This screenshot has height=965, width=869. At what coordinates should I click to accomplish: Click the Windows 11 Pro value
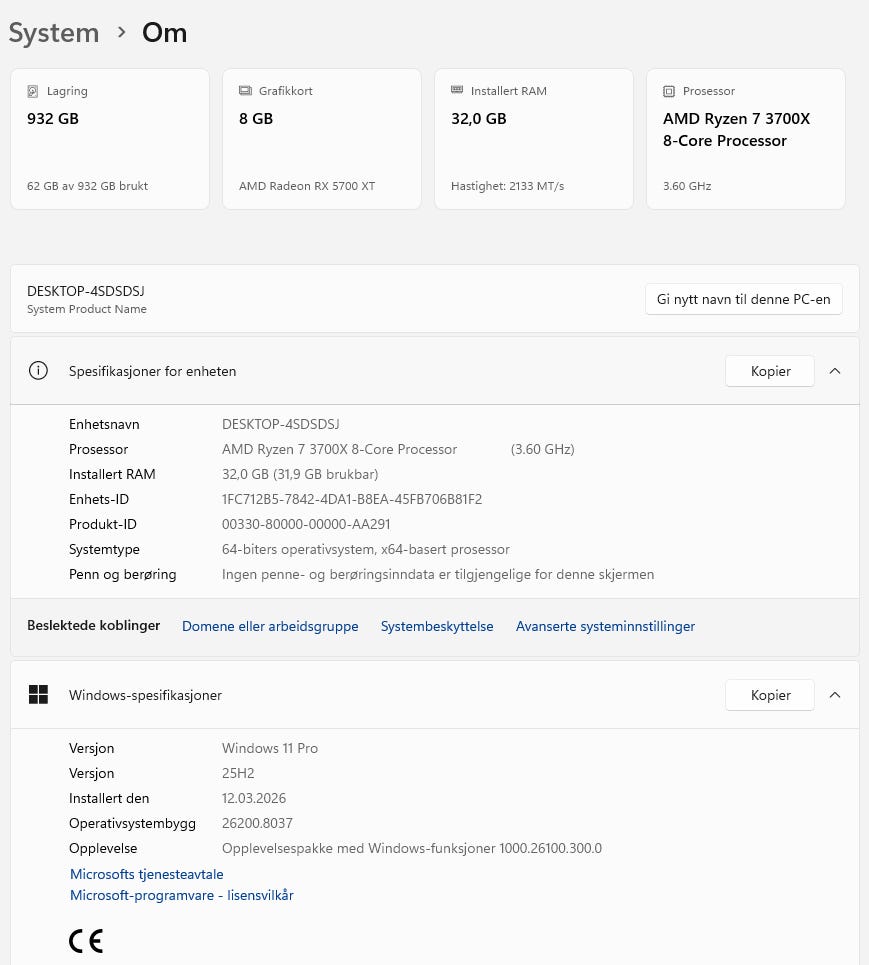pos(270,748)
